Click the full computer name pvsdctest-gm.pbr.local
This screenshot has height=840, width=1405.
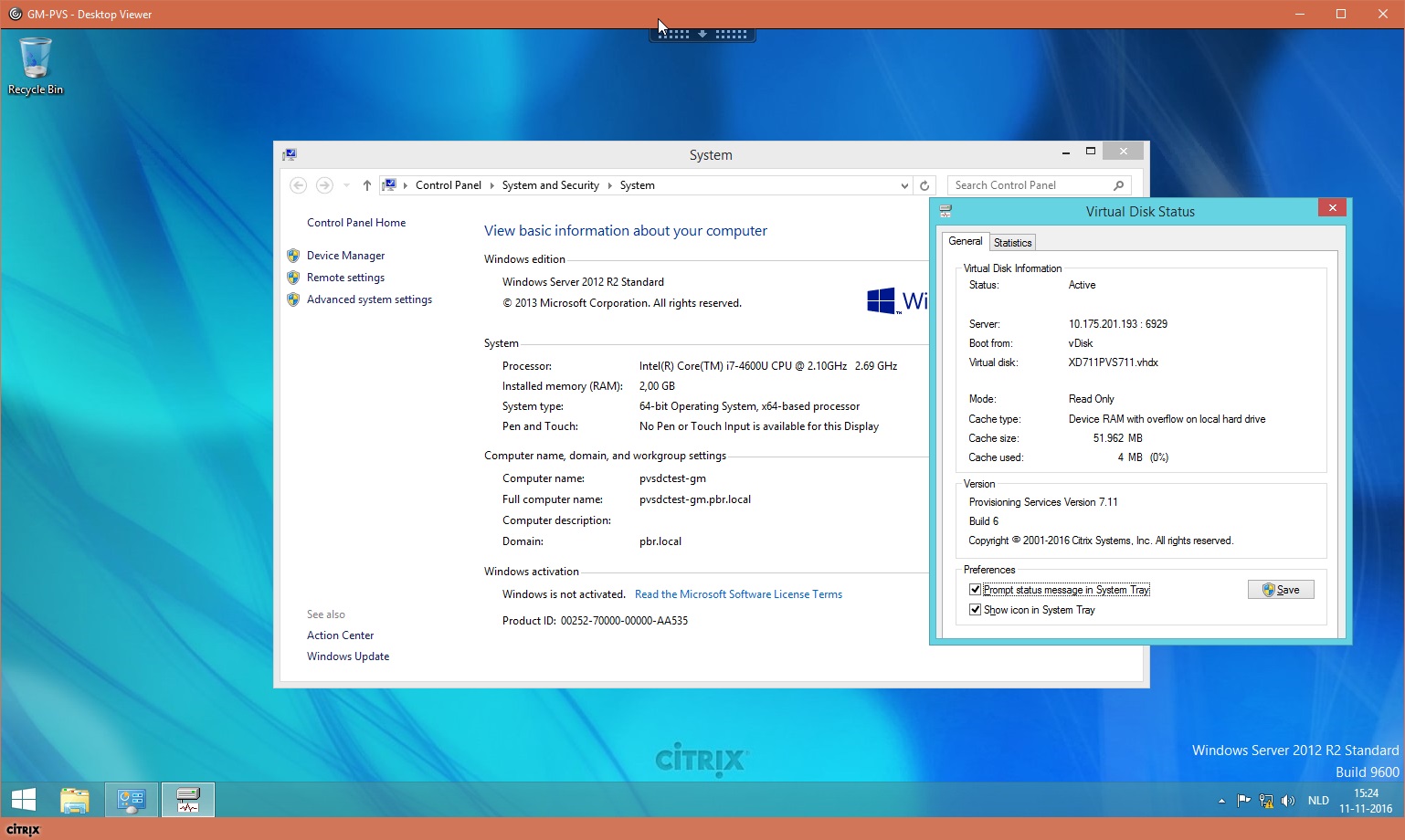tap(695, 499)
